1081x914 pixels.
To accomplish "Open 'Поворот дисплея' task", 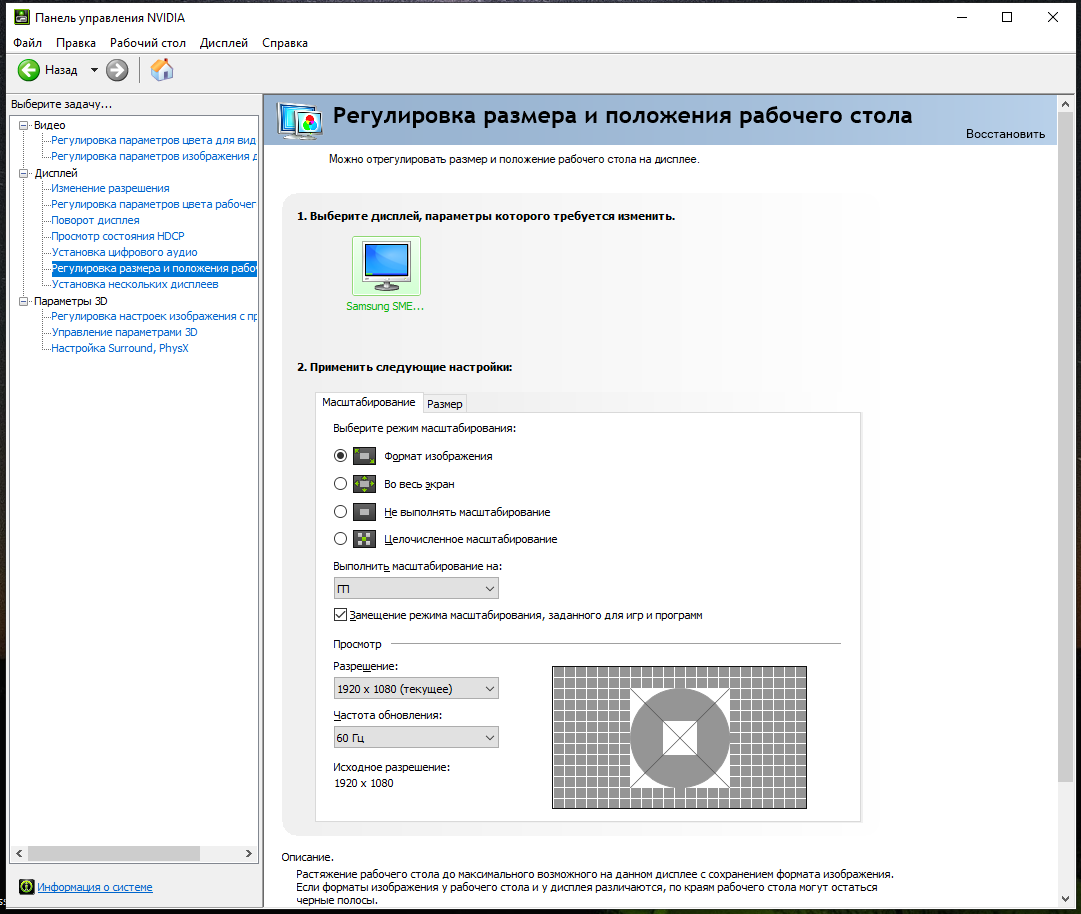I will tap(95, 220).
